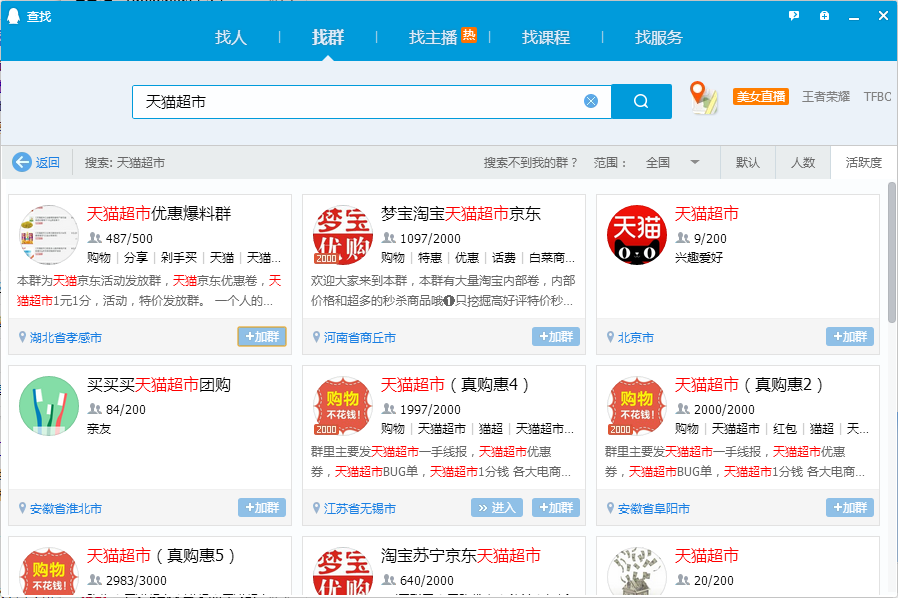Open group title 淘宝苏宁京东天猫超市
Viewport: 898px width, 598px height.
click(x=461, y=555)
